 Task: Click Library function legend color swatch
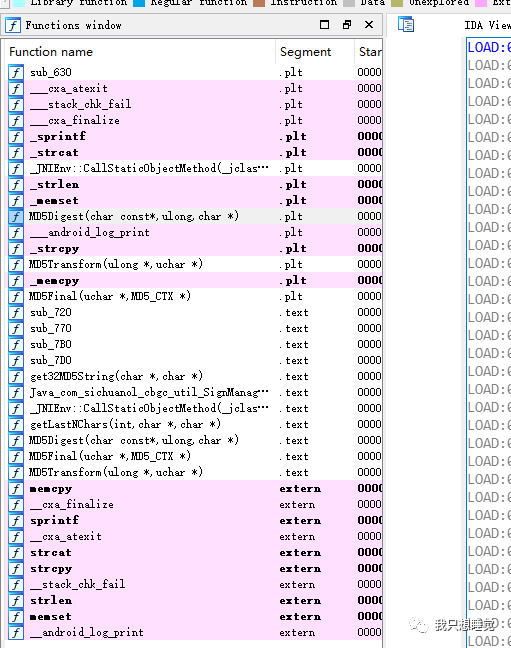click(19, 3)
